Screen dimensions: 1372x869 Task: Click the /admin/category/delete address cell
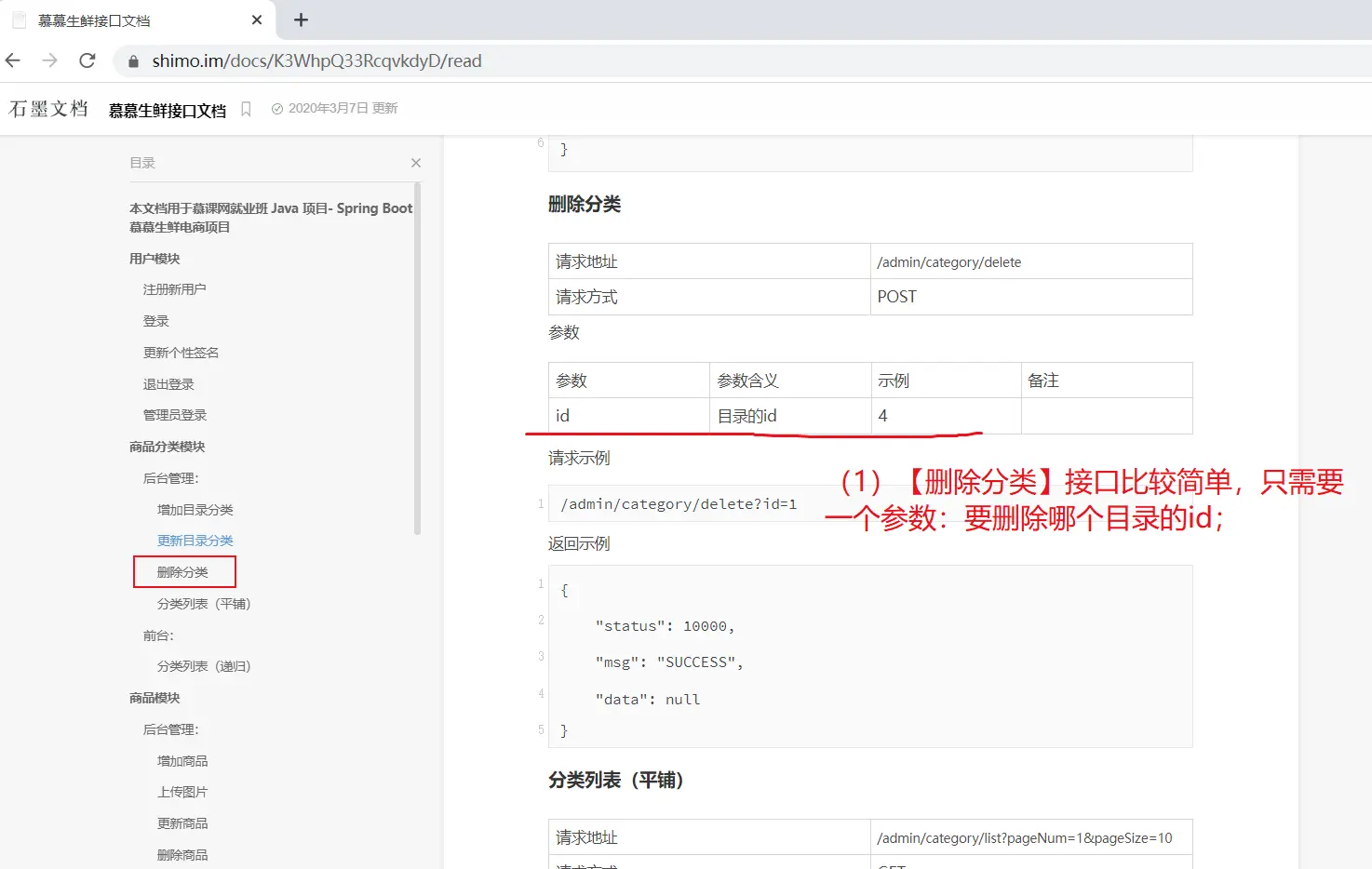1031,261
